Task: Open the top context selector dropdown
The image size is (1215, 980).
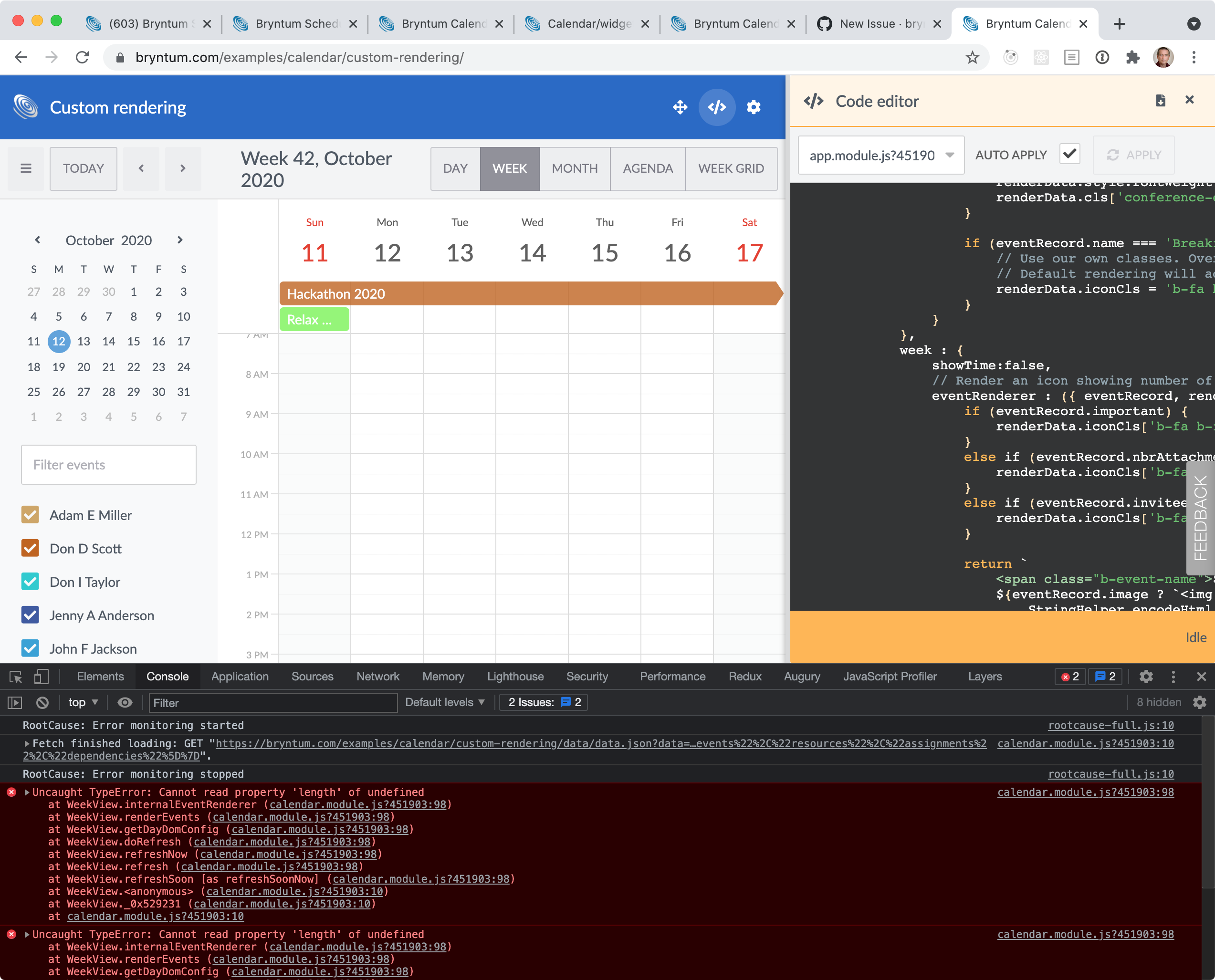Action: tap(83, 702)
